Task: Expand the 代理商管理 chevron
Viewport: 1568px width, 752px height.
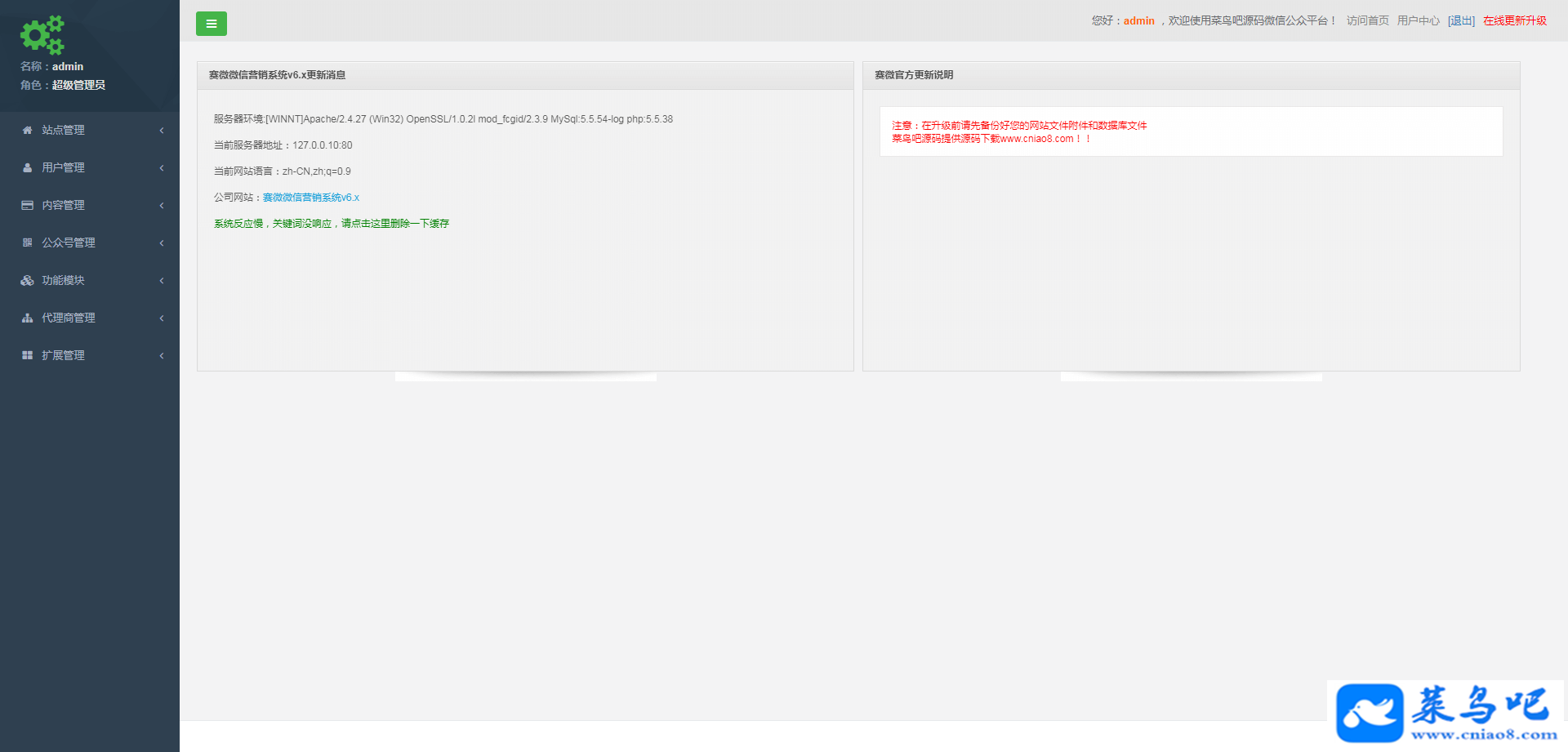Action: click(162, 318)
